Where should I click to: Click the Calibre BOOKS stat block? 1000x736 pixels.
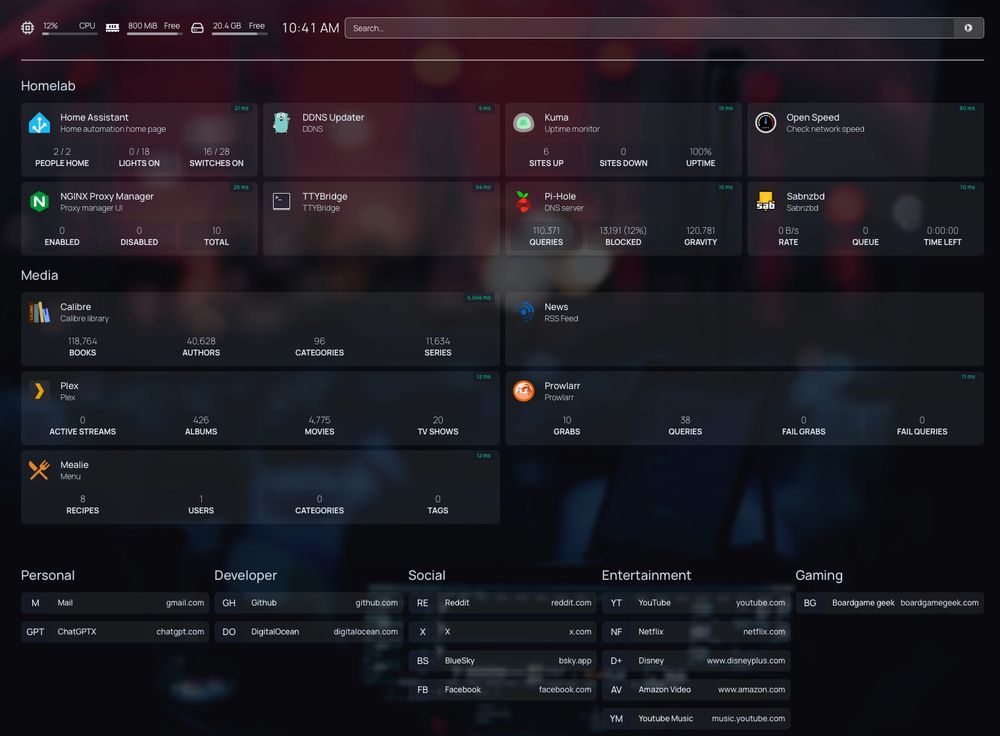[x=82, y=346]
